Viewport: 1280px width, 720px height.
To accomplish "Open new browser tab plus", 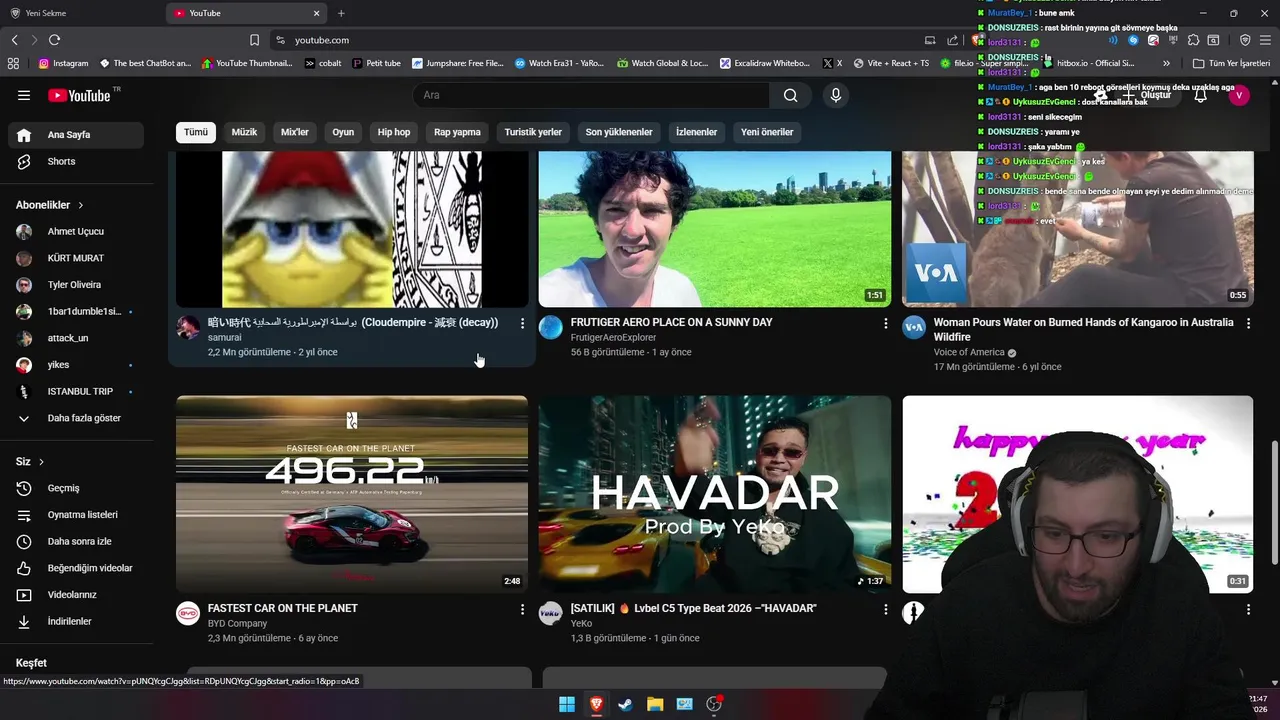I will click(x=341, y=13).
